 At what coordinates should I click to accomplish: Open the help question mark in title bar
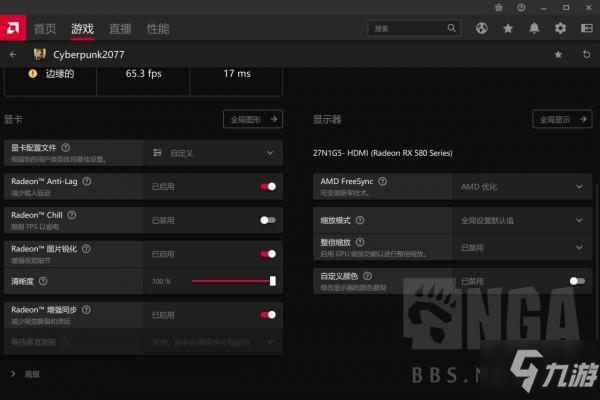pyautogui.click(x=521, y=7)
